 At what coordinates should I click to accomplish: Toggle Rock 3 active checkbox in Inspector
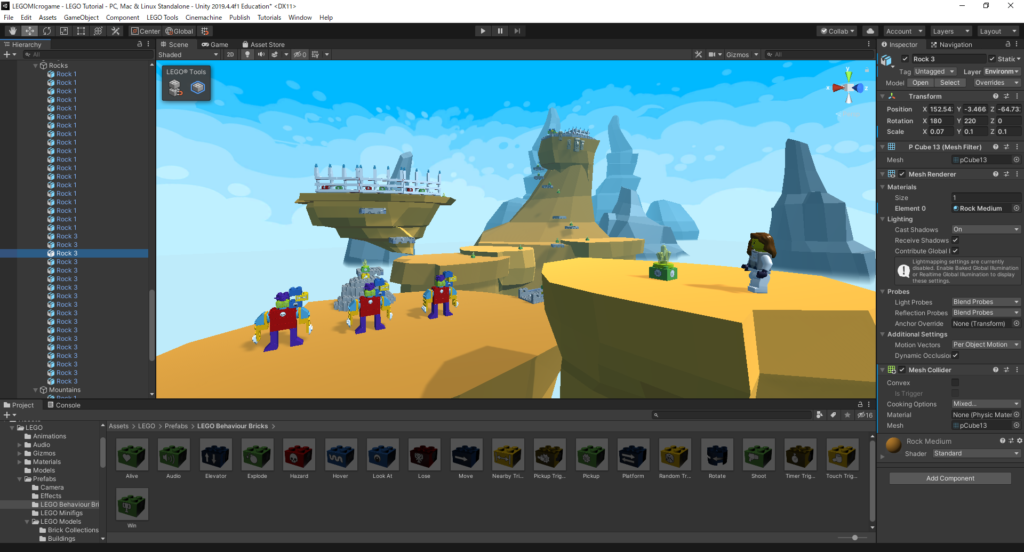coord(905,59)
